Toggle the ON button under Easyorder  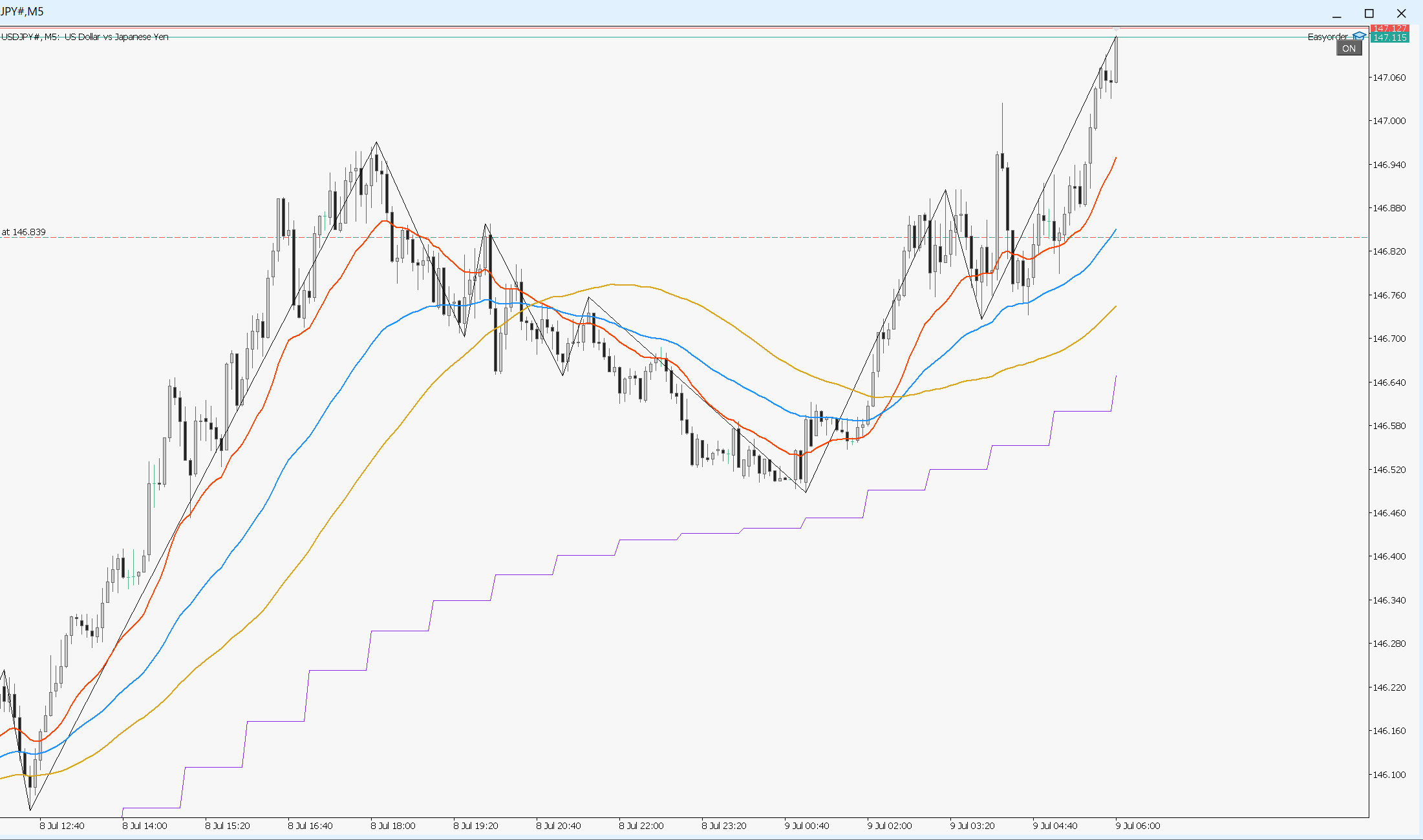click(x=1349, y=48)
